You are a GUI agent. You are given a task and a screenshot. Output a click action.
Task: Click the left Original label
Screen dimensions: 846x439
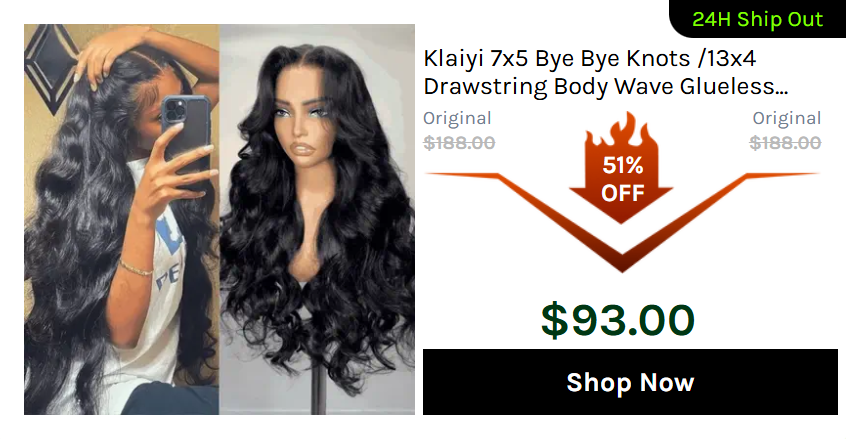tap(457, 118)
